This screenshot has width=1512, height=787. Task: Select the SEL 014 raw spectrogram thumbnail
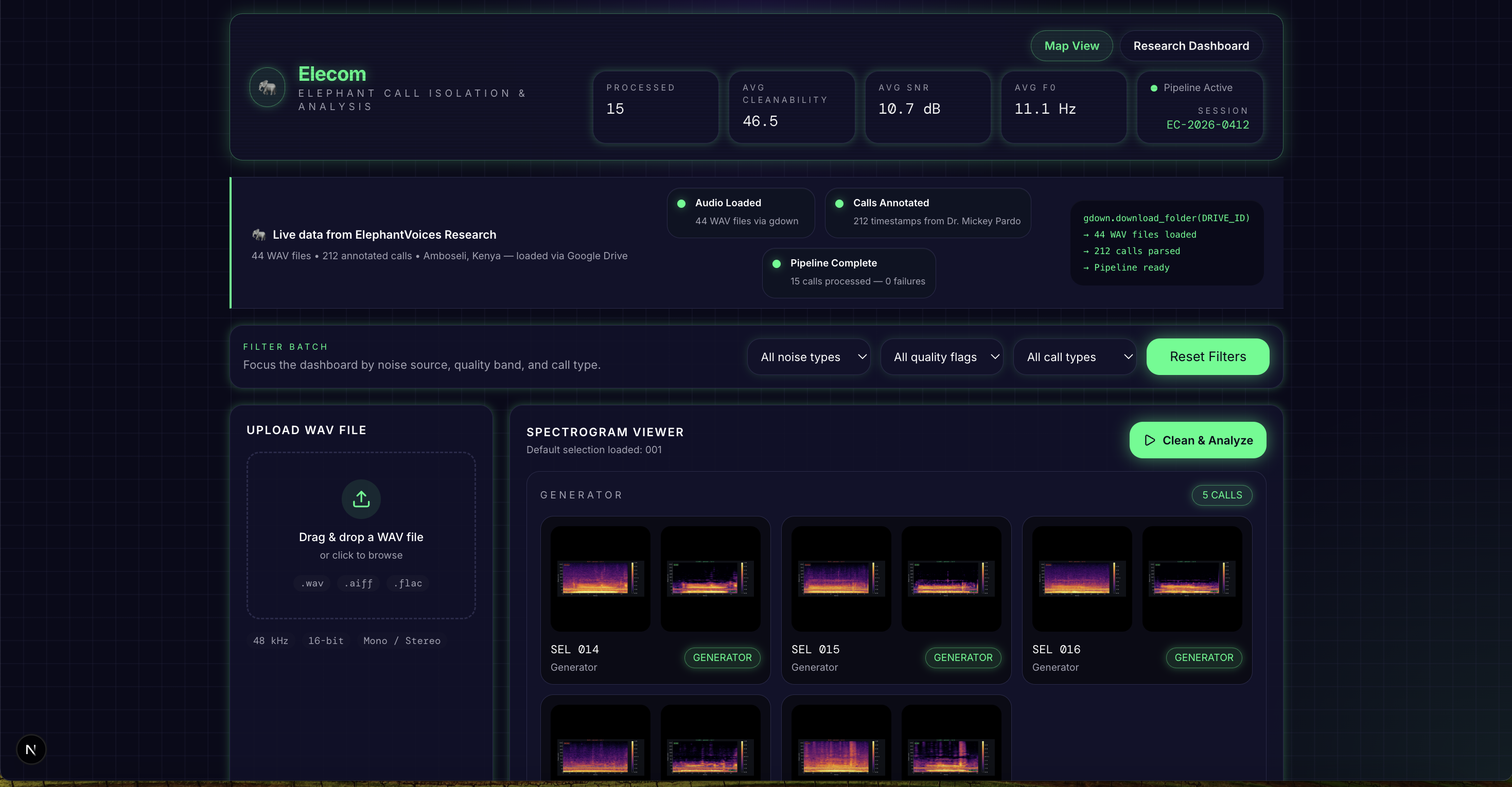coord(600,579)
